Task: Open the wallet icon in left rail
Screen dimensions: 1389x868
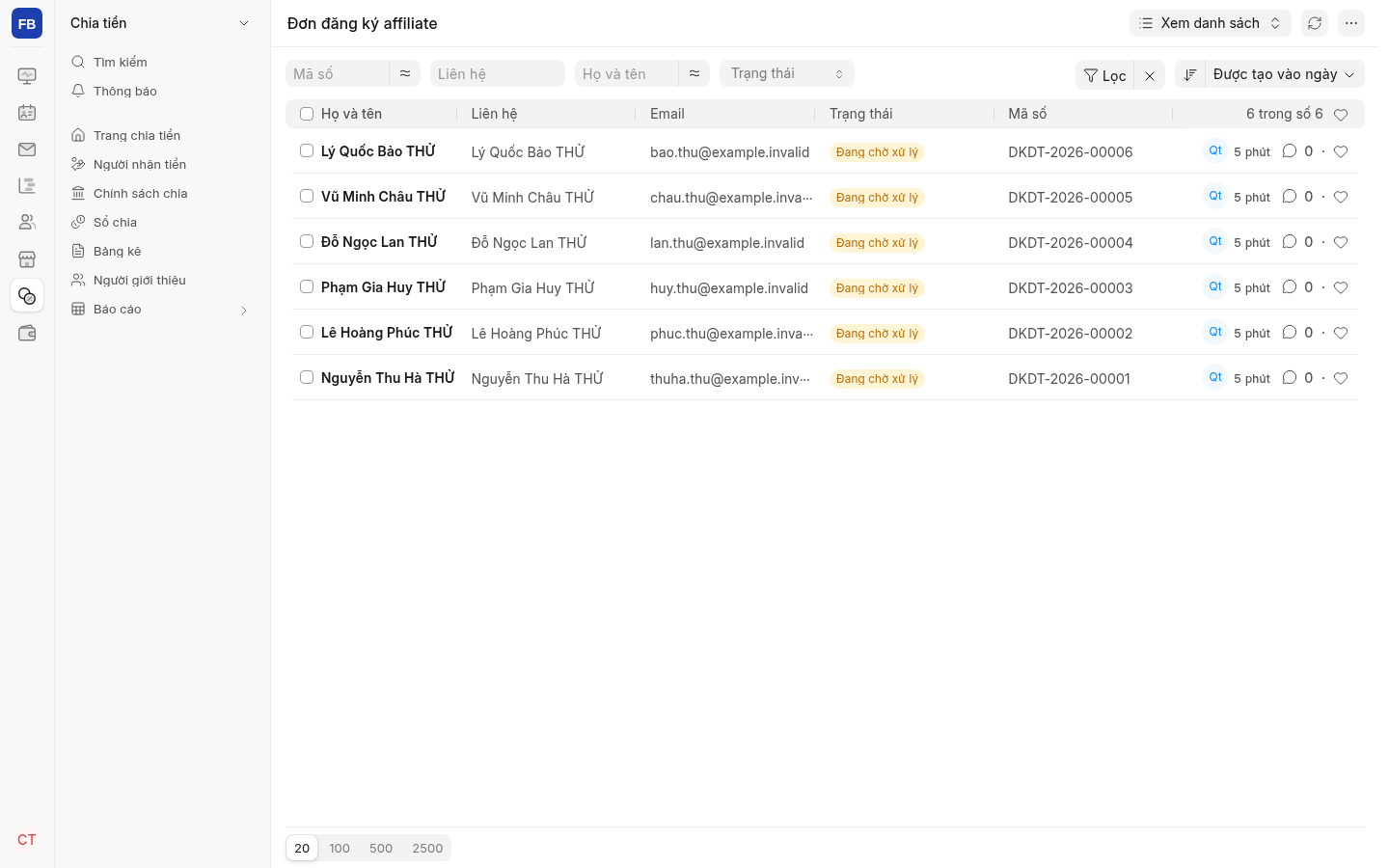Action: 27,333
